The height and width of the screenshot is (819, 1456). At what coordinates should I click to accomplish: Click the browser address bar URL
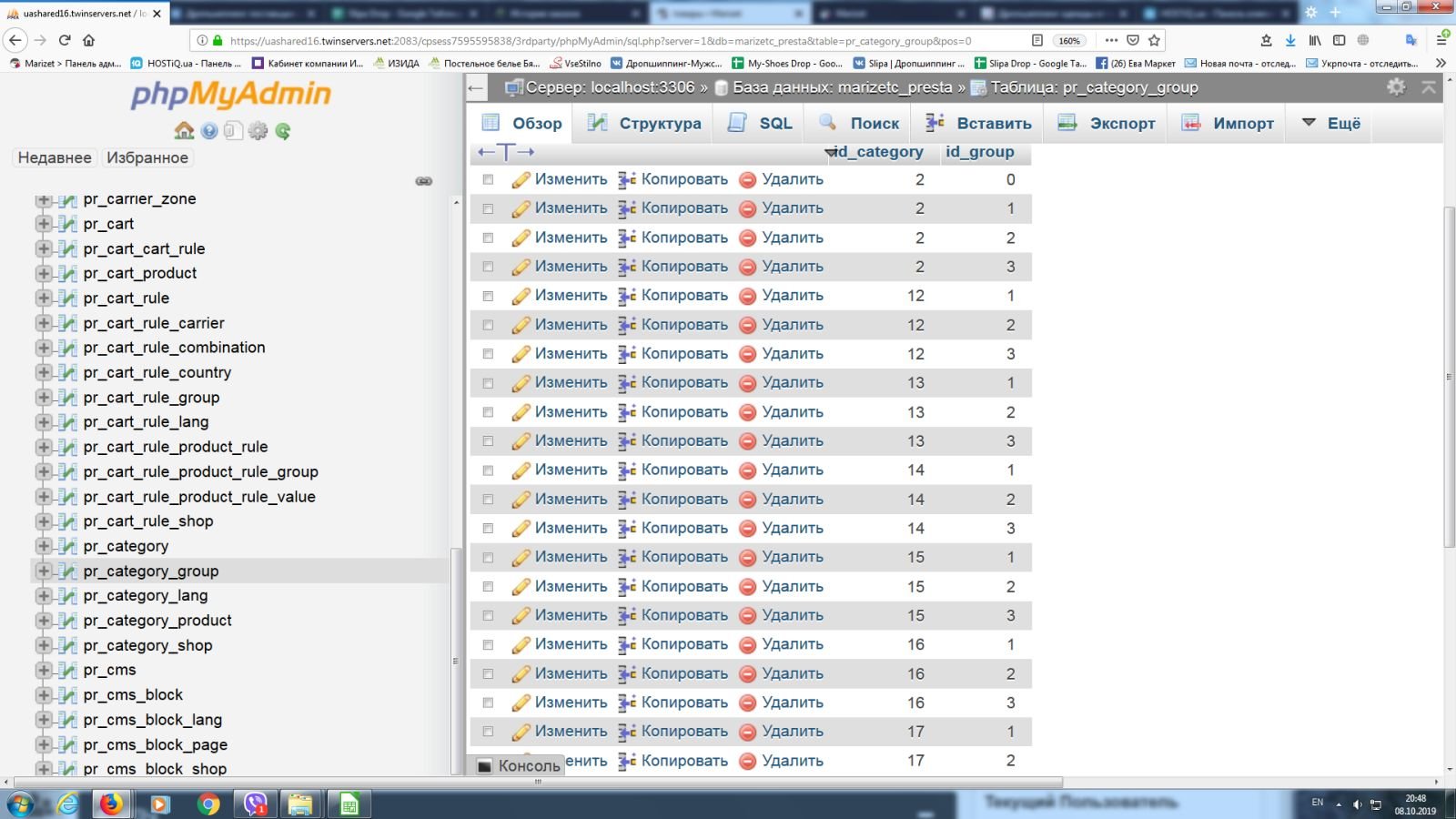tap(601, 40)
